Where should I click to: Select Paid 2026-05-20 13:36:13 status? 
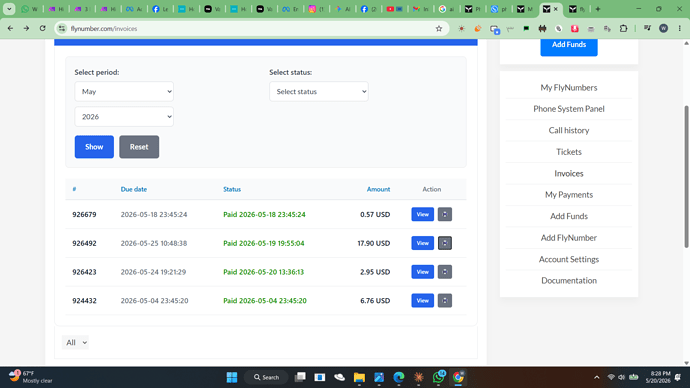[x=263, y=272]
